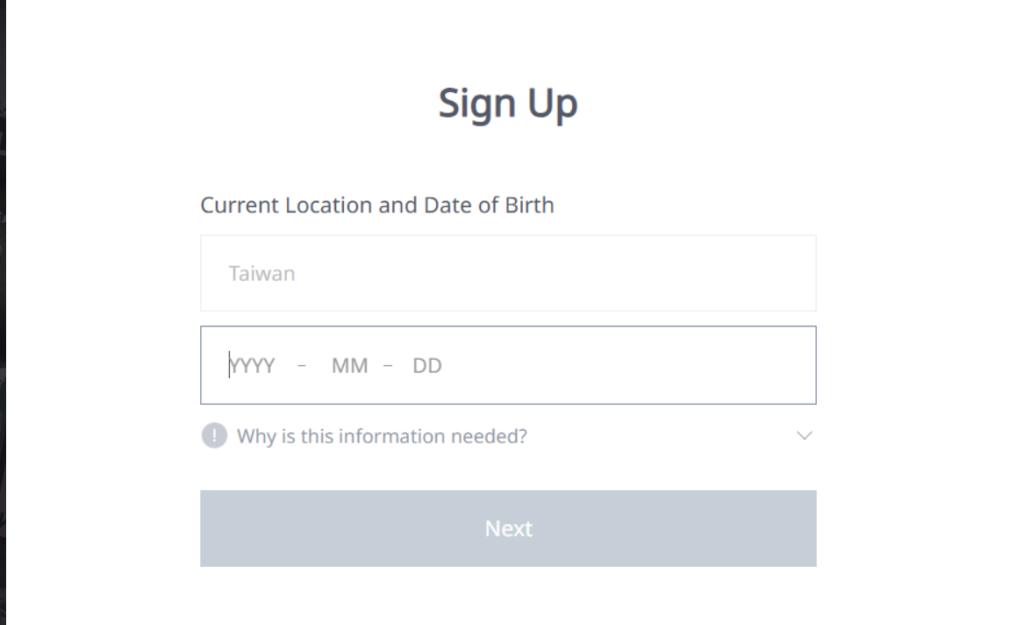Click the word "Taiwan" in the location field
1024x625 pixels.
click(x=261, y=273)
